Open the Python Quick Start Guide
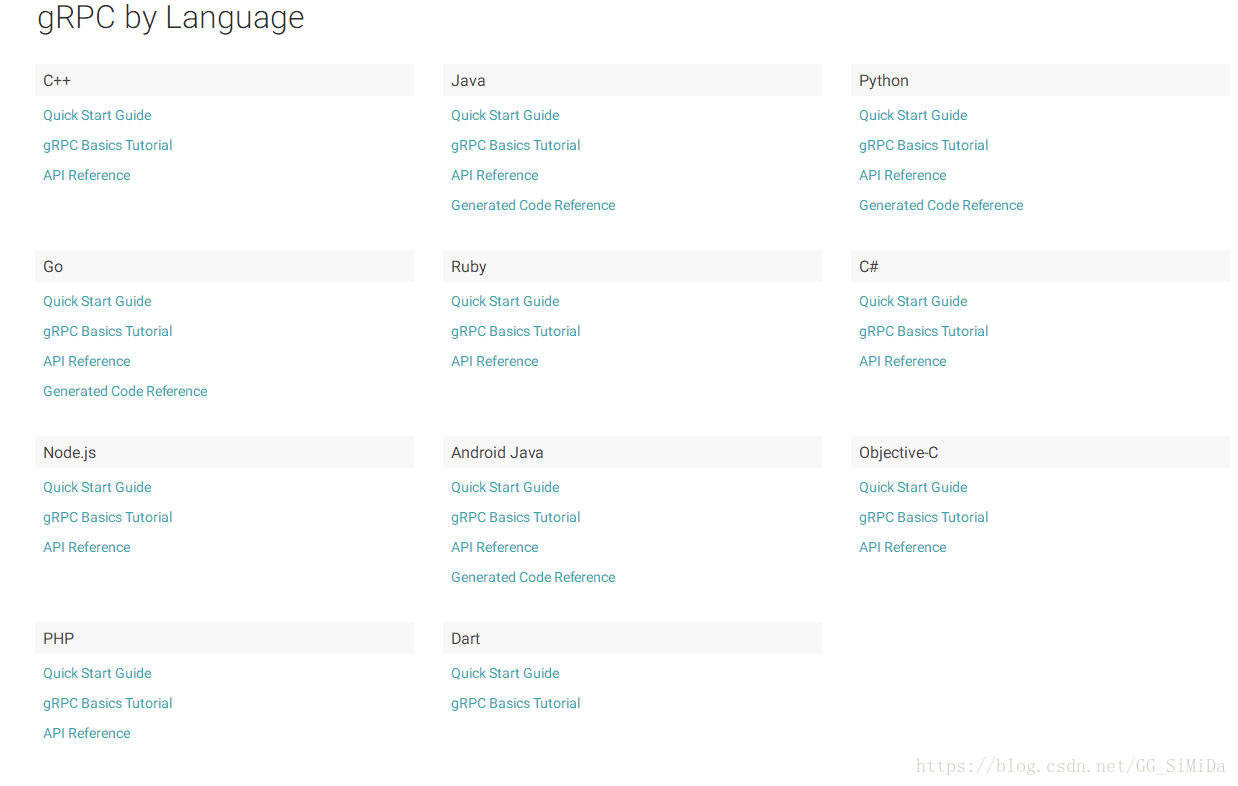This screenshot has width=1238, height=786. pyautogui.click(x=913, y=115)
